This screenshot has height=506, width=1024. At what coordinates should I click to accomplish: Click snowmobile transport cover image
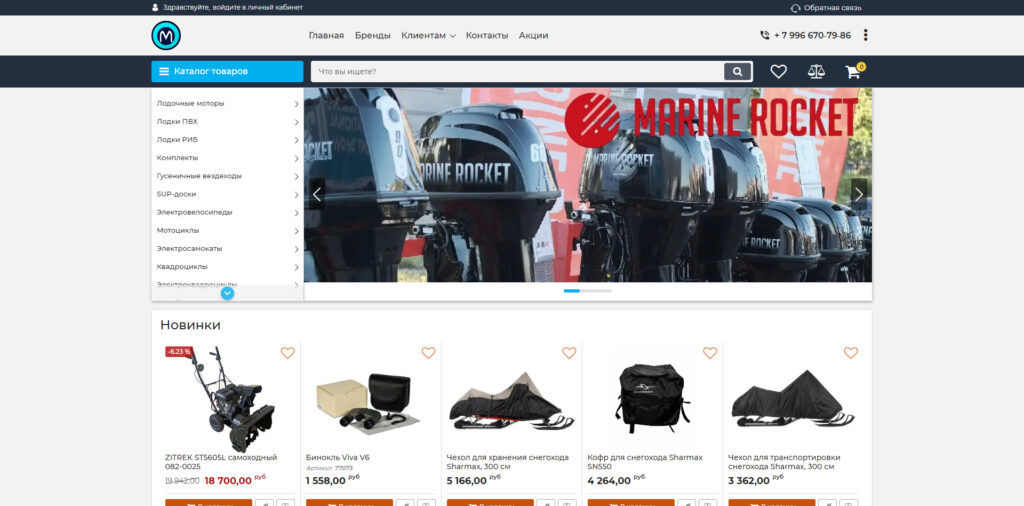coord(792,398)
